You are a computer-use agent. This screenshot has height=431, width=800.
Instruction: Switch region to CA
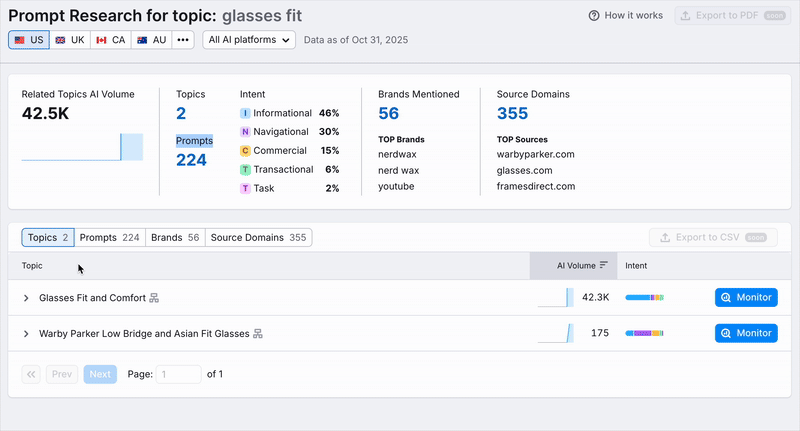[110, 40]
